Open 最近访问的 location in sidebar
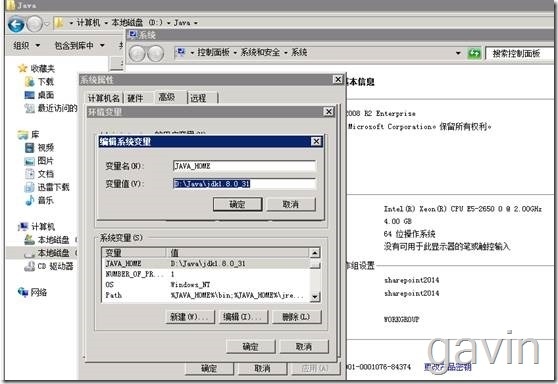The height and width of the screenshot is (384, 558). [x=51, y=108]
